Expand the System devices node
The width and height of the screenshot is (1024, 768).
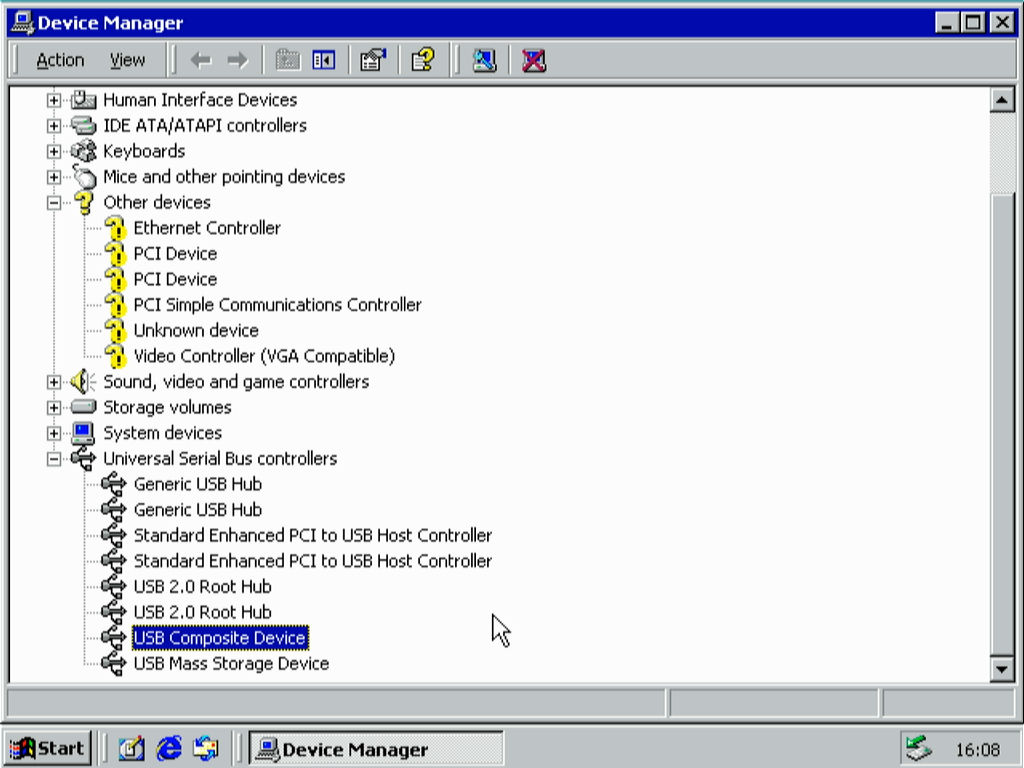coord(54,433)
